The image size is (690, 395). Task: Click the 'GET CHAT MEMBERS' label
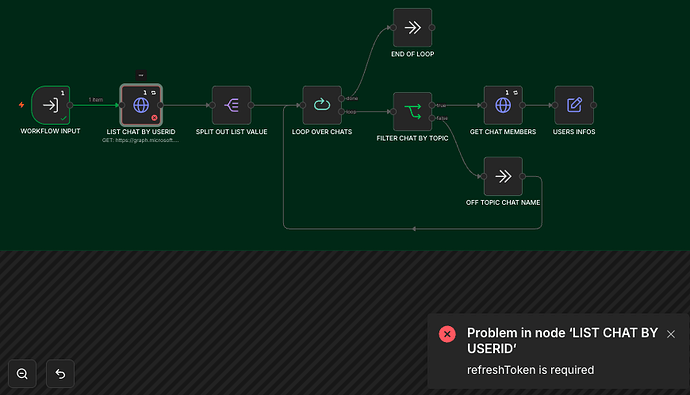coord(503,132)
